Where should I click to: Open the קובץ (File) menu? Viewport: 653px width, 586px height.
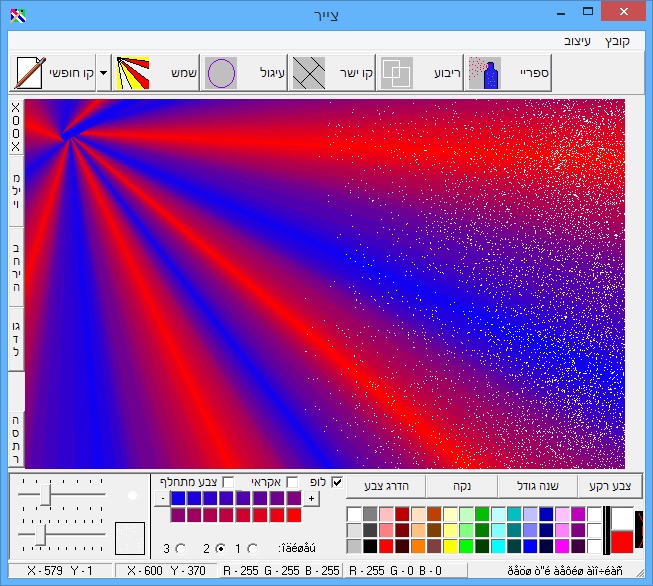point(617,41)
